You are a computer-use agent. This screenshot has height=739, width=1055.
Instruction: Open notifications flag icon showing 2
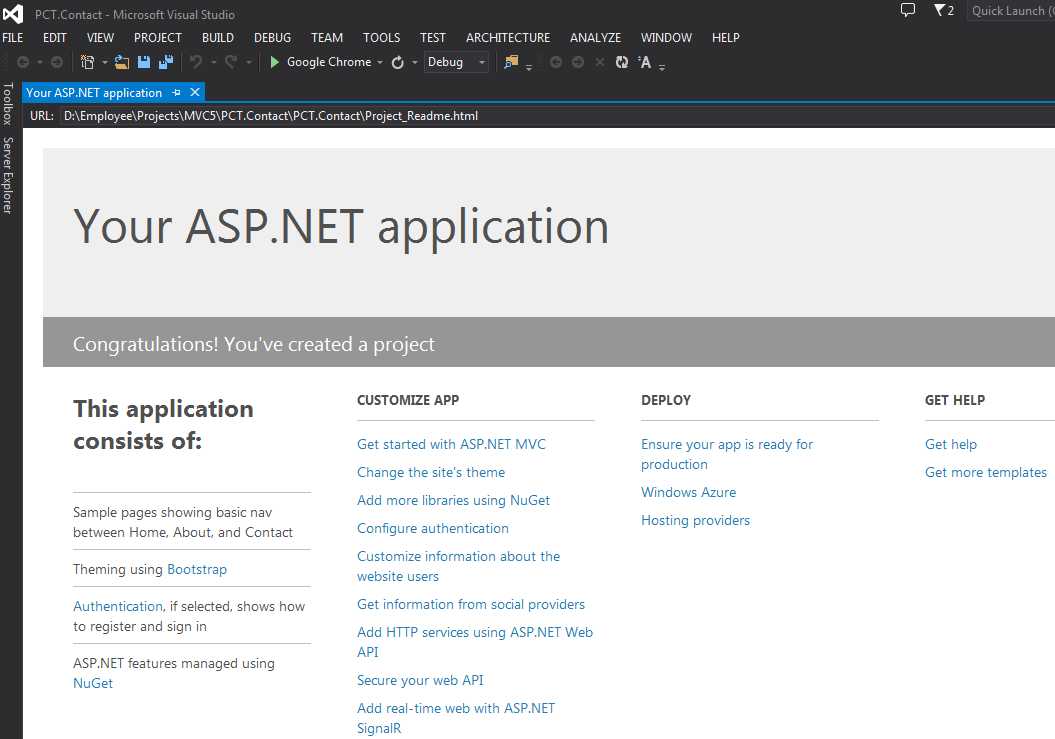(943, 10)
